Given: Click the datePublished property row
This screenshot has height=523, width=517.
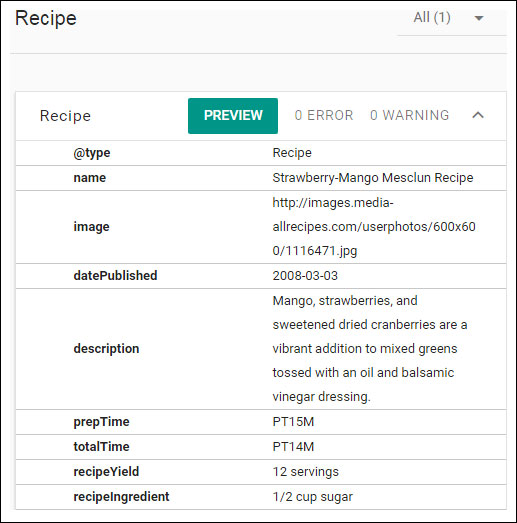Looking at the screenshot, I should click(261, 276).
